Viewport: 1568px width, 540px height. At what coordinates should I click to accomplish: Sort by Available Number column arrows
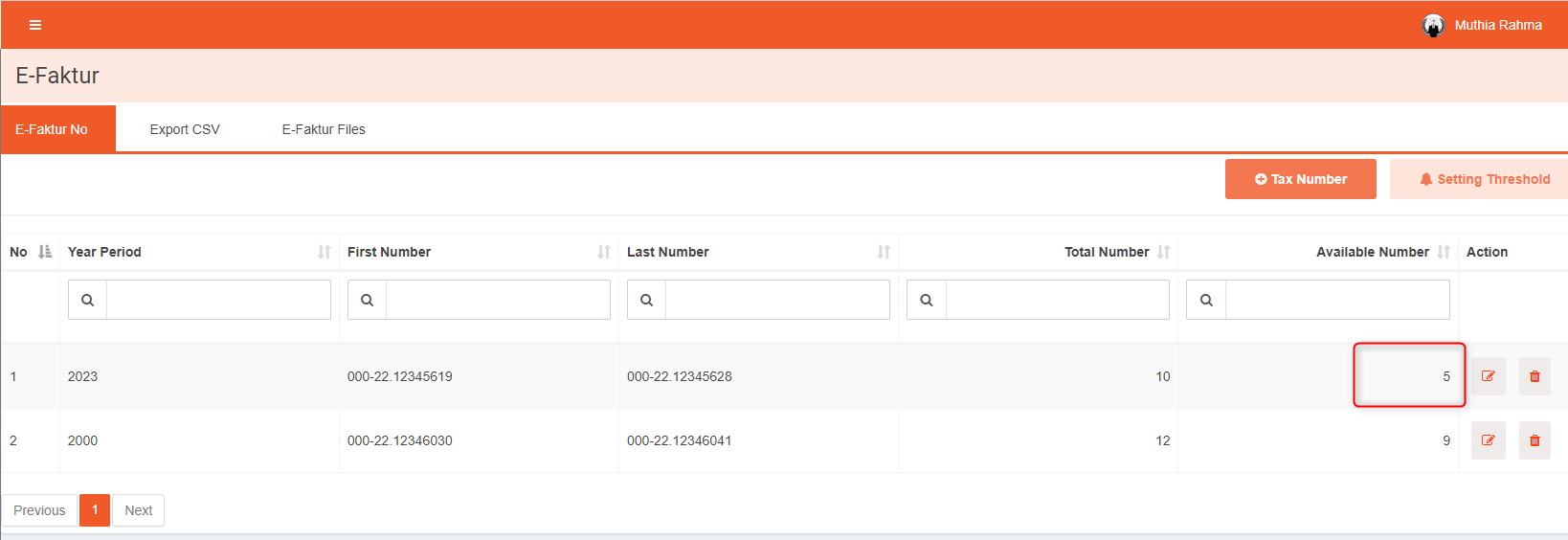pos(1443,252)
